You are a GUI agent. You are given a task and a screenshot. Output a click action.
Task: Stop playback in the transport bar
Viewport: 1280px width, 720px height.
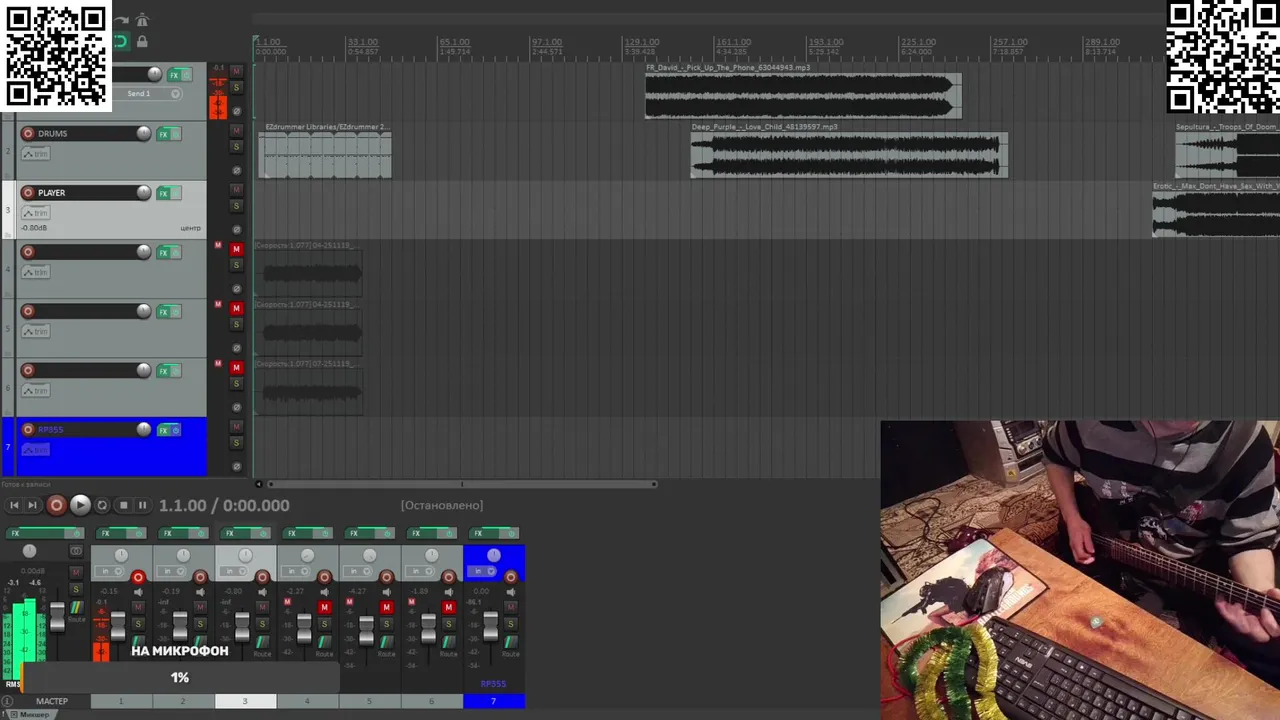[x=123, y=506]
